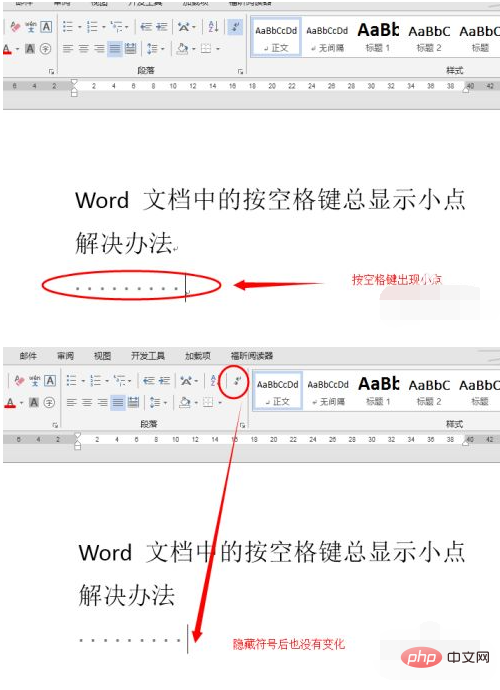Toggle Align Right in lower ribbon

(102, 402)
